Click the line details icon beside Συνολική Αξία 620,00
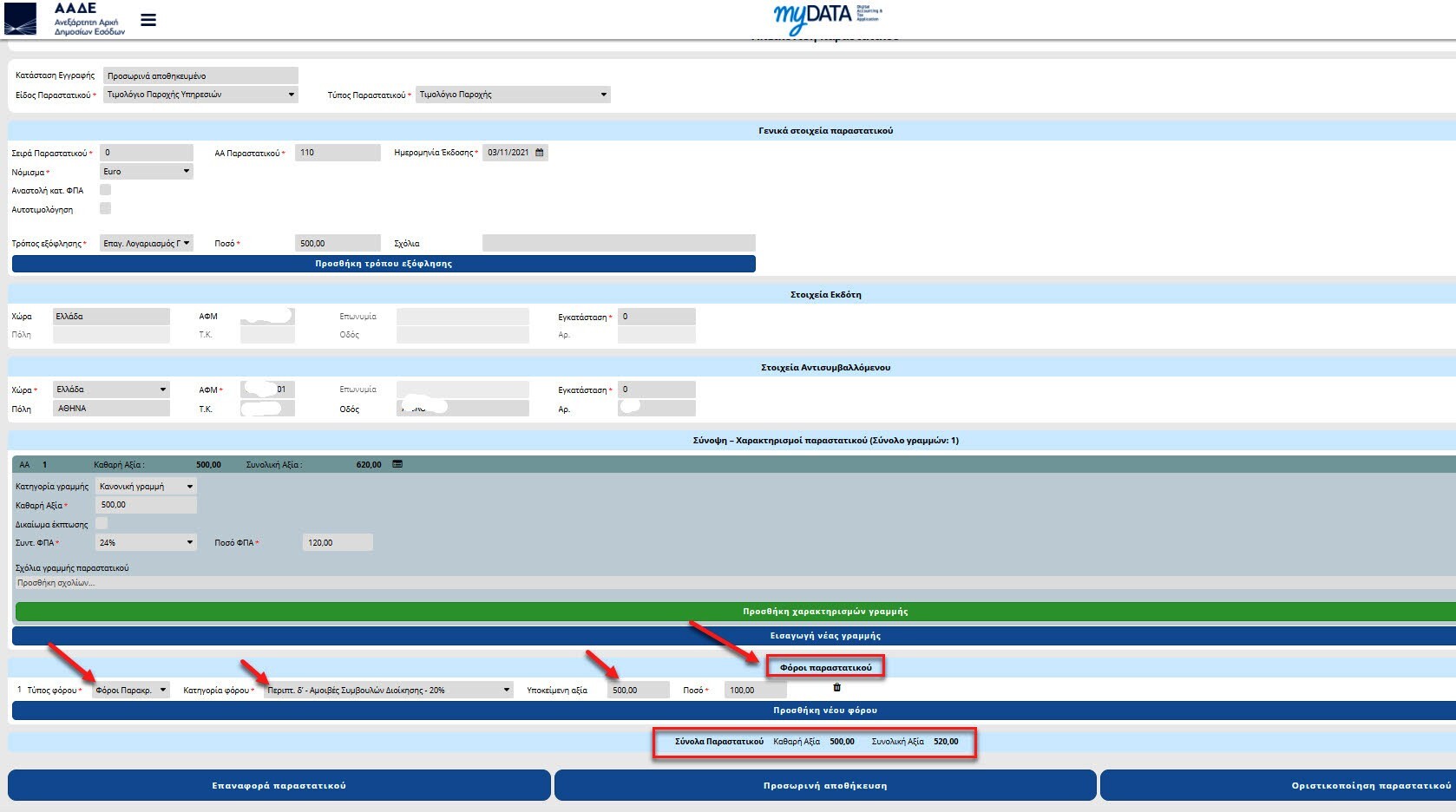Viewport: 1456px width, 812px height. point(397,464)
